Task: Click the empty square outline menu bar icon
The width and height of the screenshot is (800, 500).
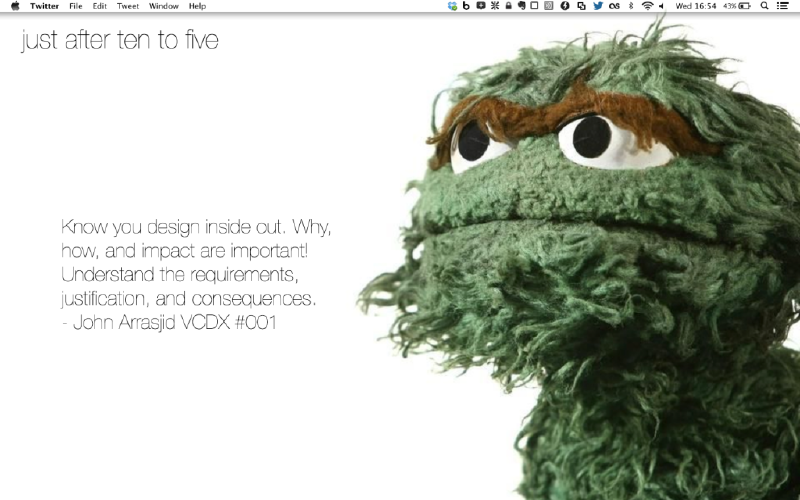Action: (534, 6)
